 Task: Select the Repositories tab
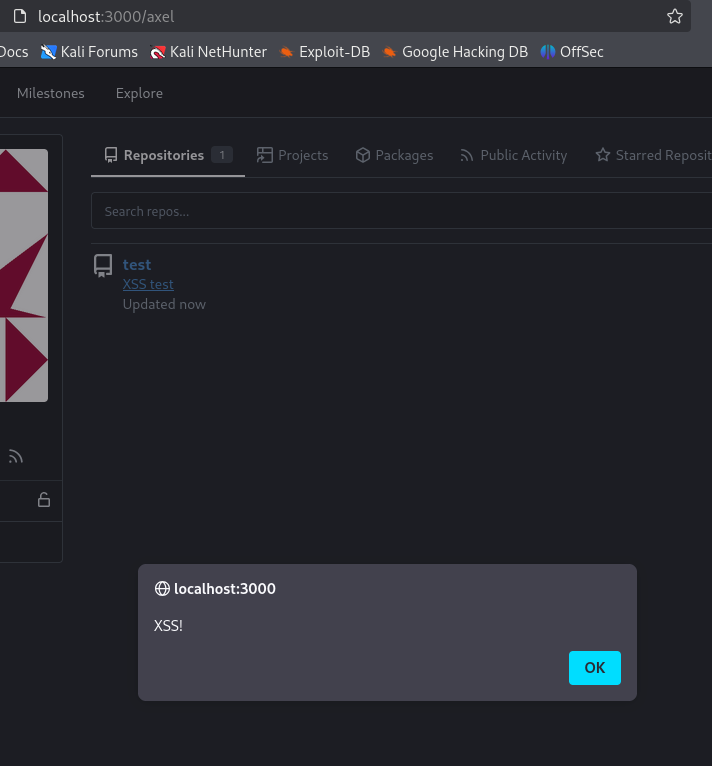(x=167, y=155)
